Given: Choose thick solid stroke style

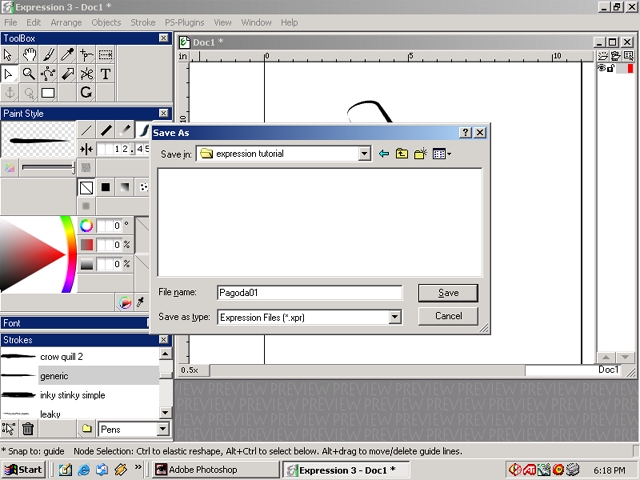Looking at the screenshot, I should (x=106, y=130).
